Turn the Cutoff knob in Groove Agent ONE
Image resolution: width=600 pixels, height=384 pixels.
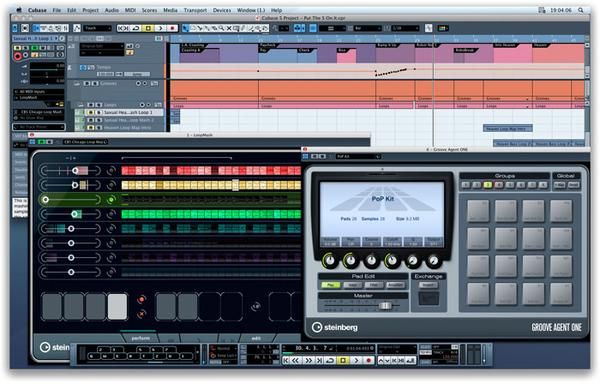pos(391,260)
